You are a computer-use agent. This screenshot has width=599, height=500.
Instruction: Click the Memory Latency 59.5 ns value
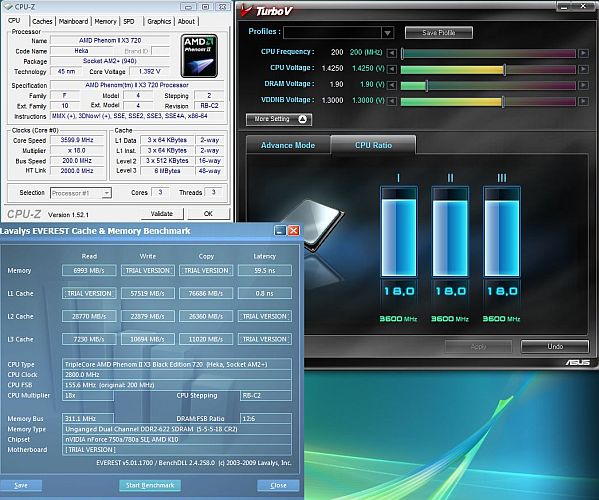click(265, 270)
